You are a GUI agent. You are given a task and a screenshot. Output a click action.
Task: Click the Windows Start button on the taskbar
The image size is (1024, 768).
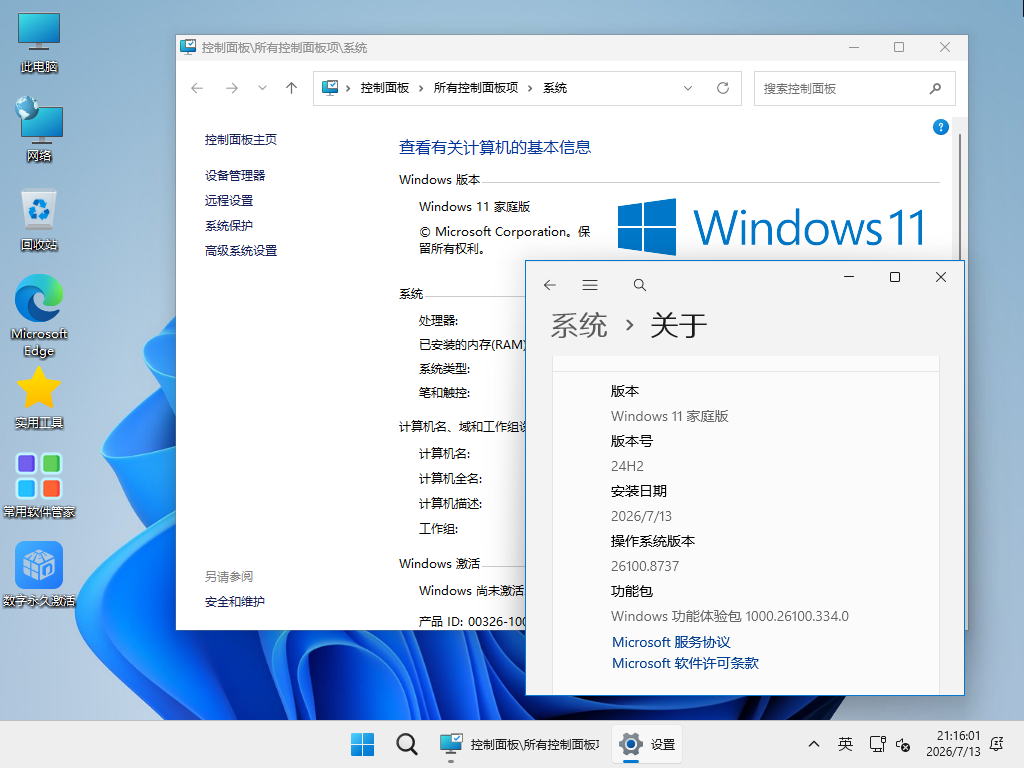click(362, 744)
